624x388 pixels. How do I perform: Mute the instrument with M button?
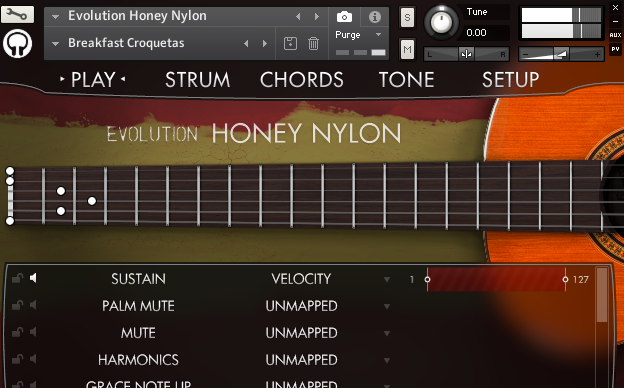point(407,49)
